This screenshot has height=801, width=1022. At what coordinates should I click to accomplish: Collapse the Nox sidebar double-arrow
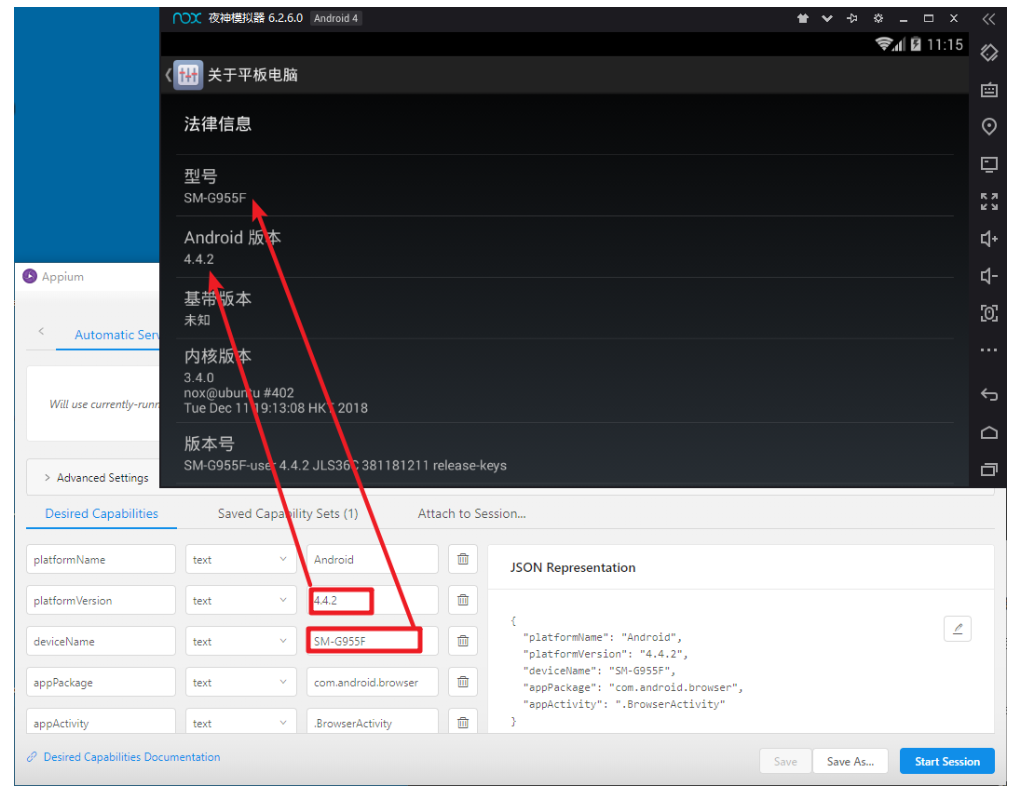coord(989,19)
